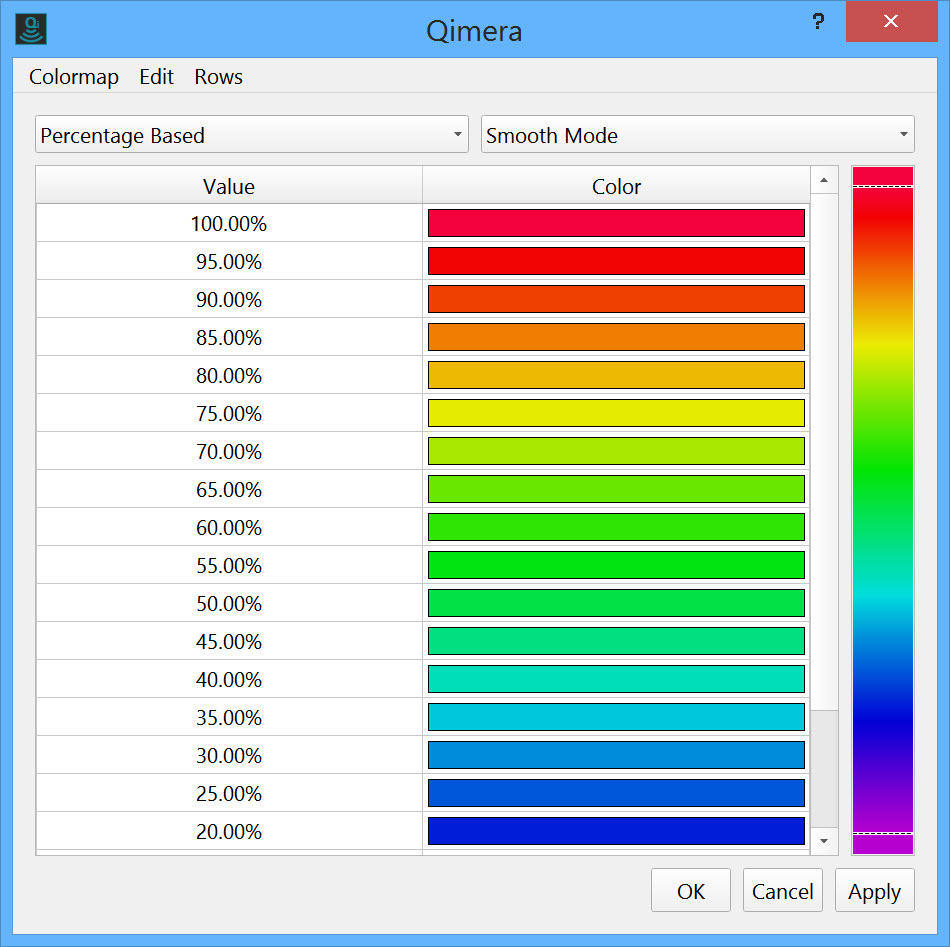Expand the Percentage Based dropdown
950x947 pixels.
point(251,135)
